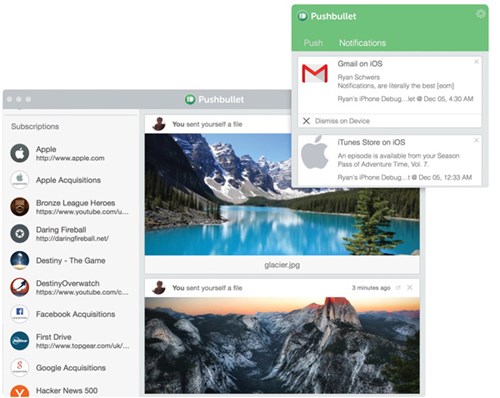Open the http://www.apple.com link
The image size is (500, 398).
point(70,158)
